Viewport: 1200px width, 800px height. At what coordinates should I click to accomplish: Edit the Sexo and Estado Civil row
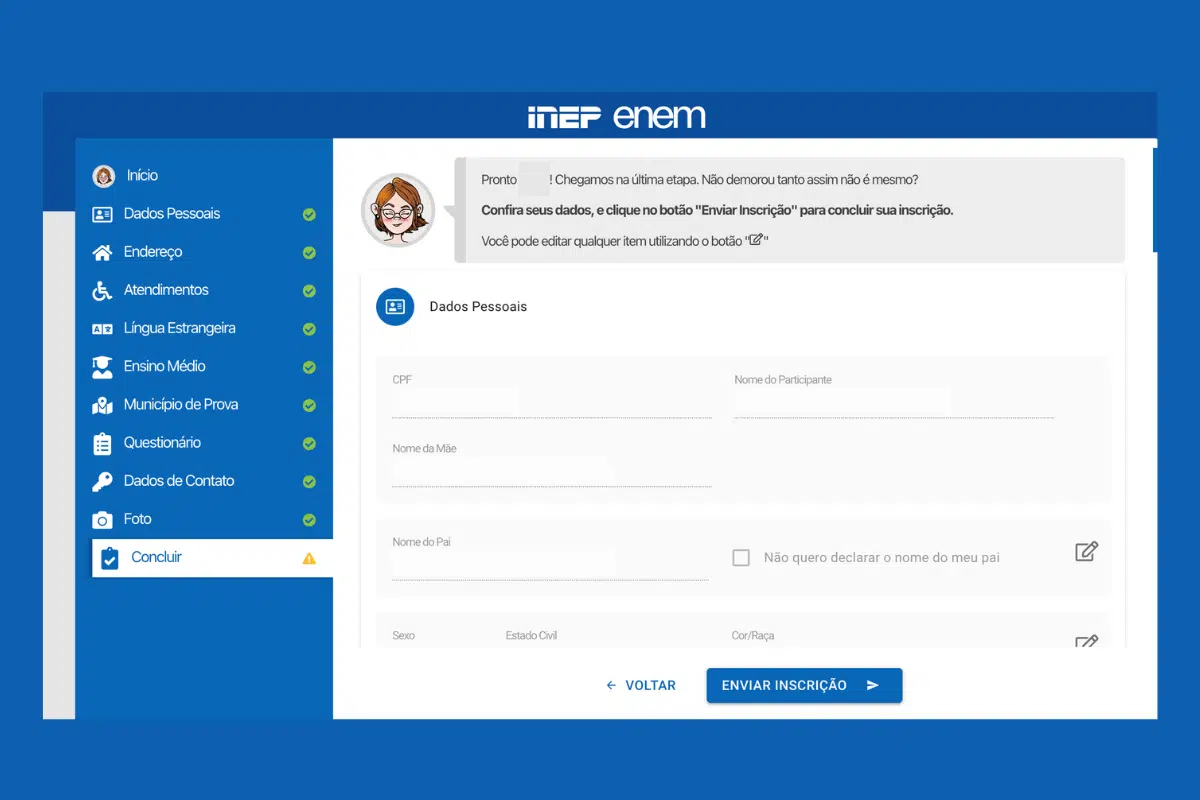click(1086, 642)
